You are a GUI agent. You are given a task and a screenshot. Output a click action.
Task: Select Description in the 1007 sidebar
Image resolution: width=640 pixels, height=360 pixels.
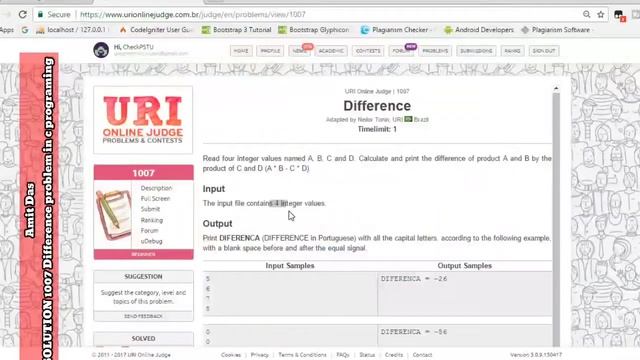(156, 188)
